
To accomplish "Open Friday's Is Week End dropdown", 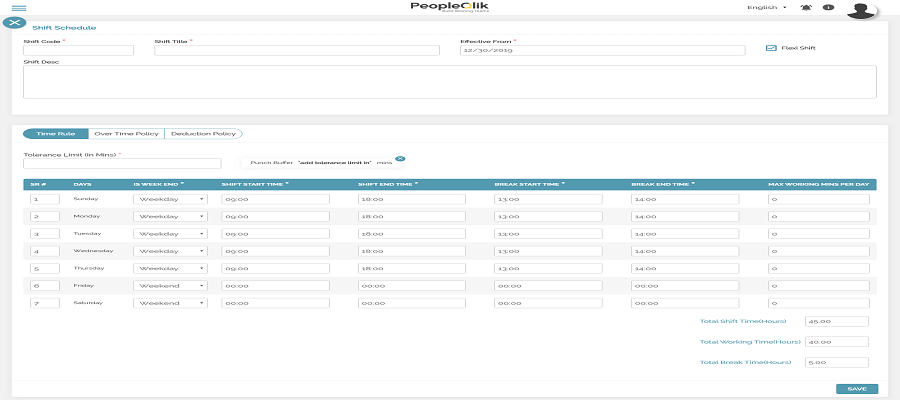I will click(170, 285).
